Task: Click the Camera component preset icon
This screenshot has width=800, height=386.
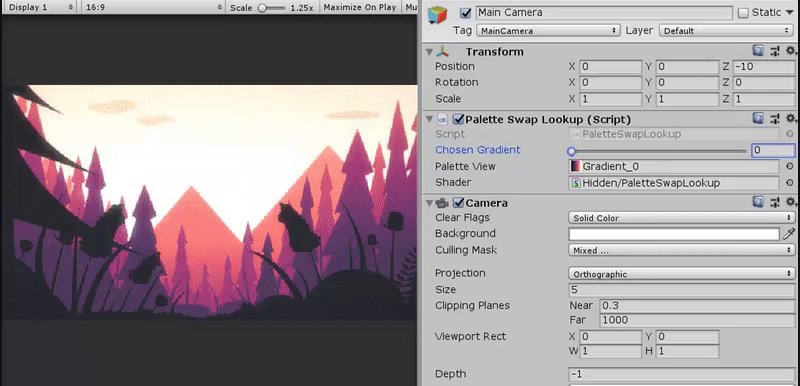Action: point(775,202)
